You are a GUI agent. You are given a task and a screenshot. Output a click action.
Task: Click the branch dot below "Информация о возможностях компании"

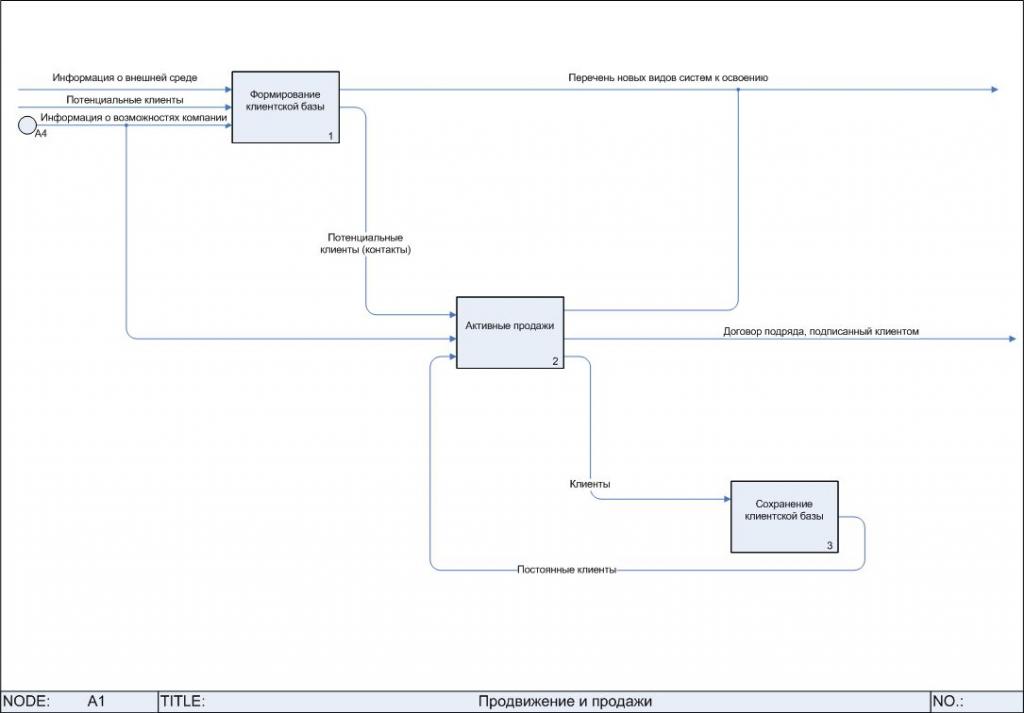126,126
